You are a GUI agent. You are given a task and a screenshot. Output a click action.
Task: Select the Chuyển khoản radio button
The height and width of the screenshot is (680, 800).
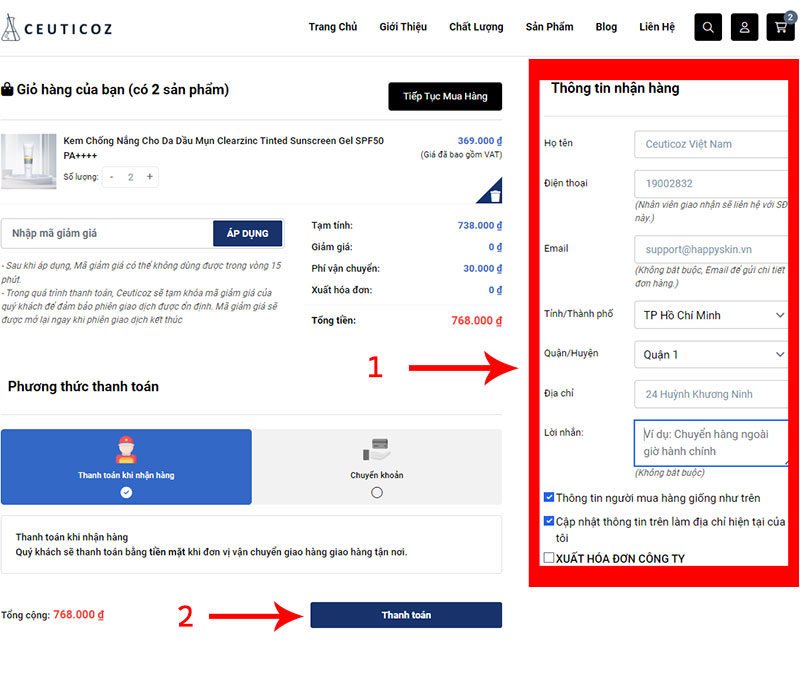pyautogui.click(x=376, y=492)
